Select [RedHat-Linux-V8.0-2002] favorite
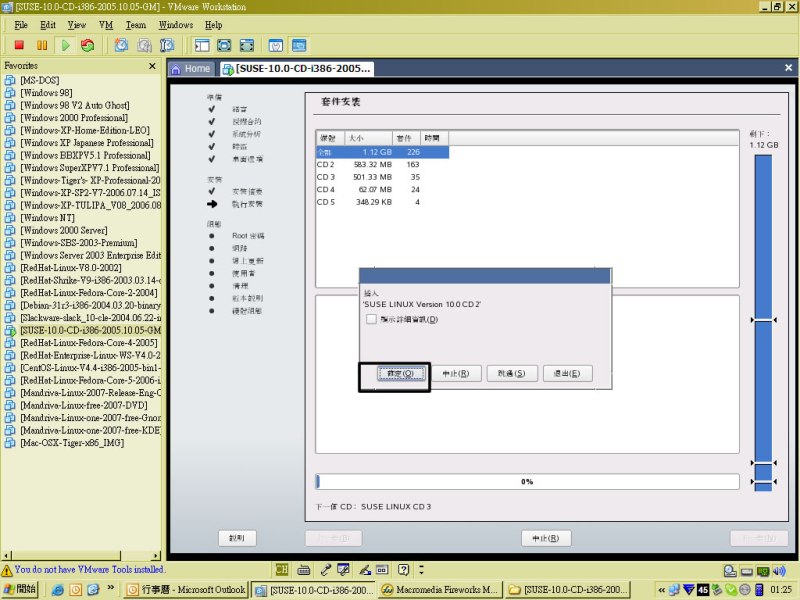Image resolution: width=800 pixels, height=600 pixels. coord(71,268)
